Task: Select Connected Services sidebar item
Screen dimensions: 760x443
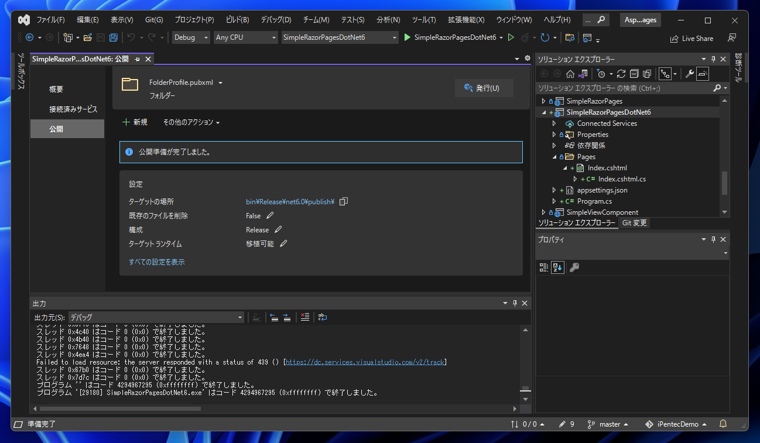Action: [73, 110]
